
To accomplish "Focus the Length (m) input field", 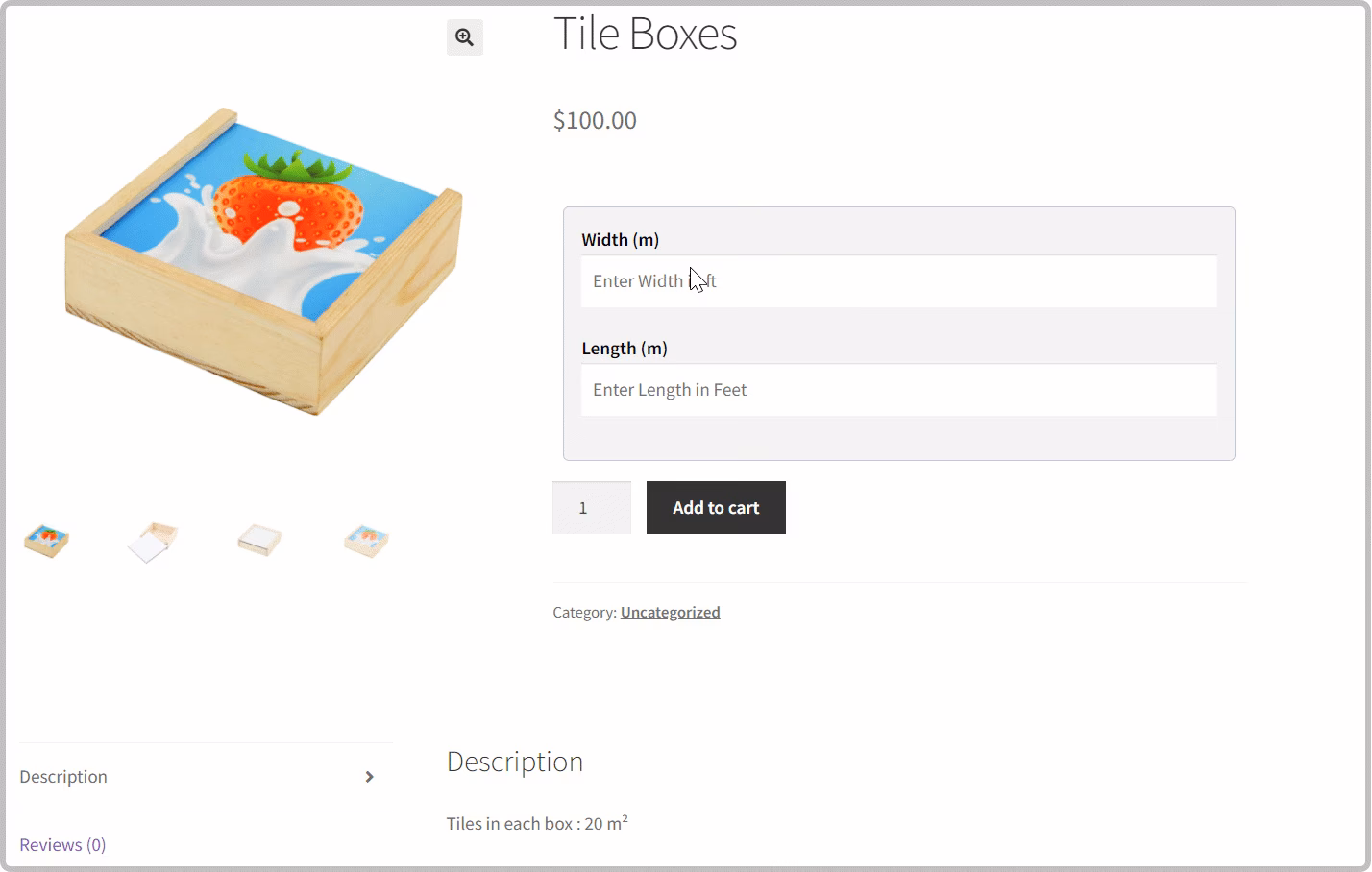I will [x=898, y=390].
